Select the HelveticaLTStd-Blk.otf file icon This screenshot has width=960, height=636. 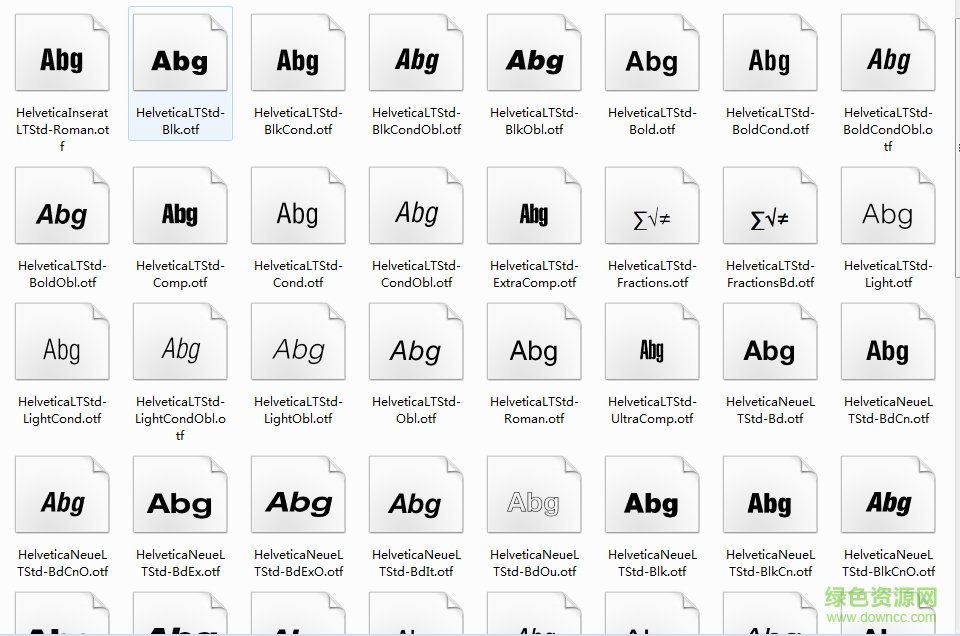[x=180, y=53]
